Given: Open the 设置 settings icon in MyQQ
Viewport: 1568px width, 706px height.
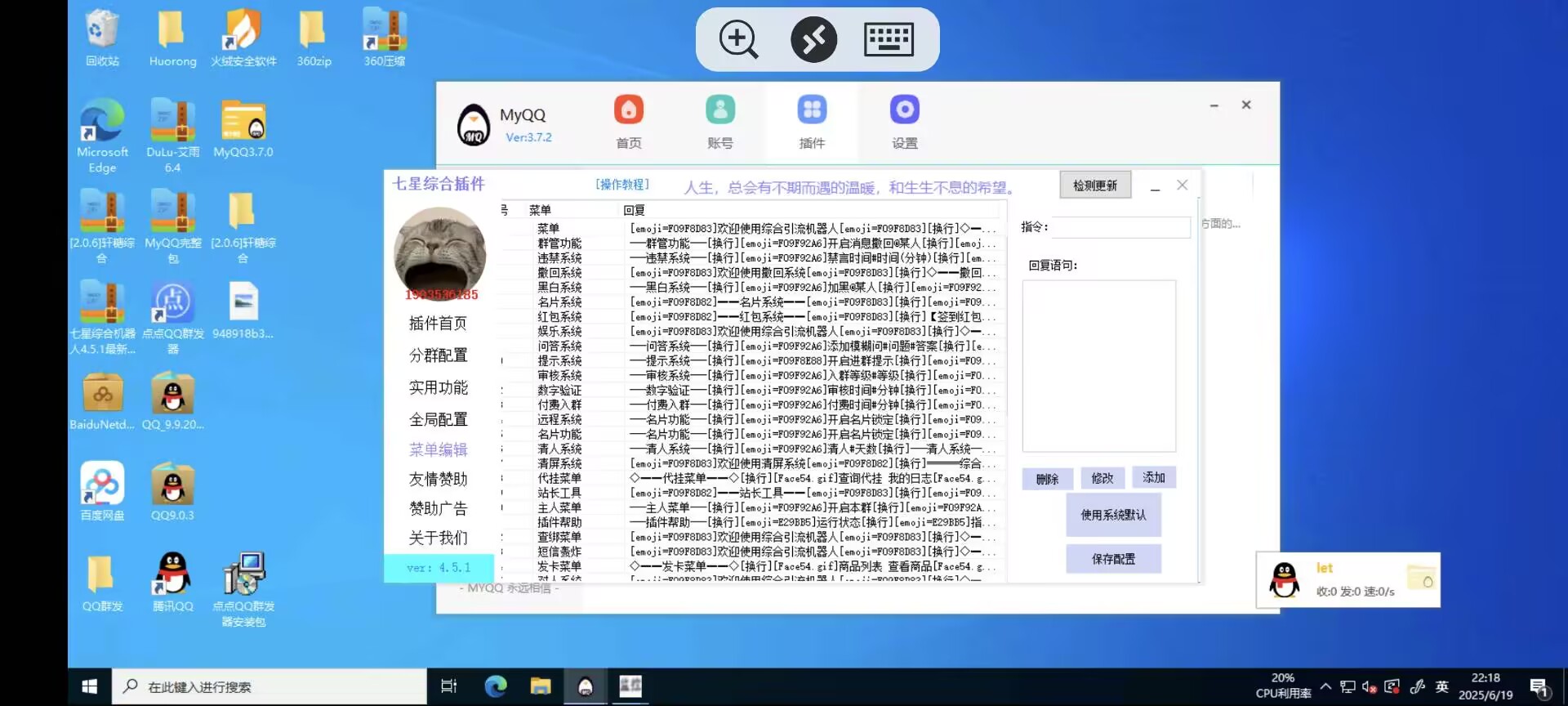Looking at the screenshot, I should pos(904,110).
